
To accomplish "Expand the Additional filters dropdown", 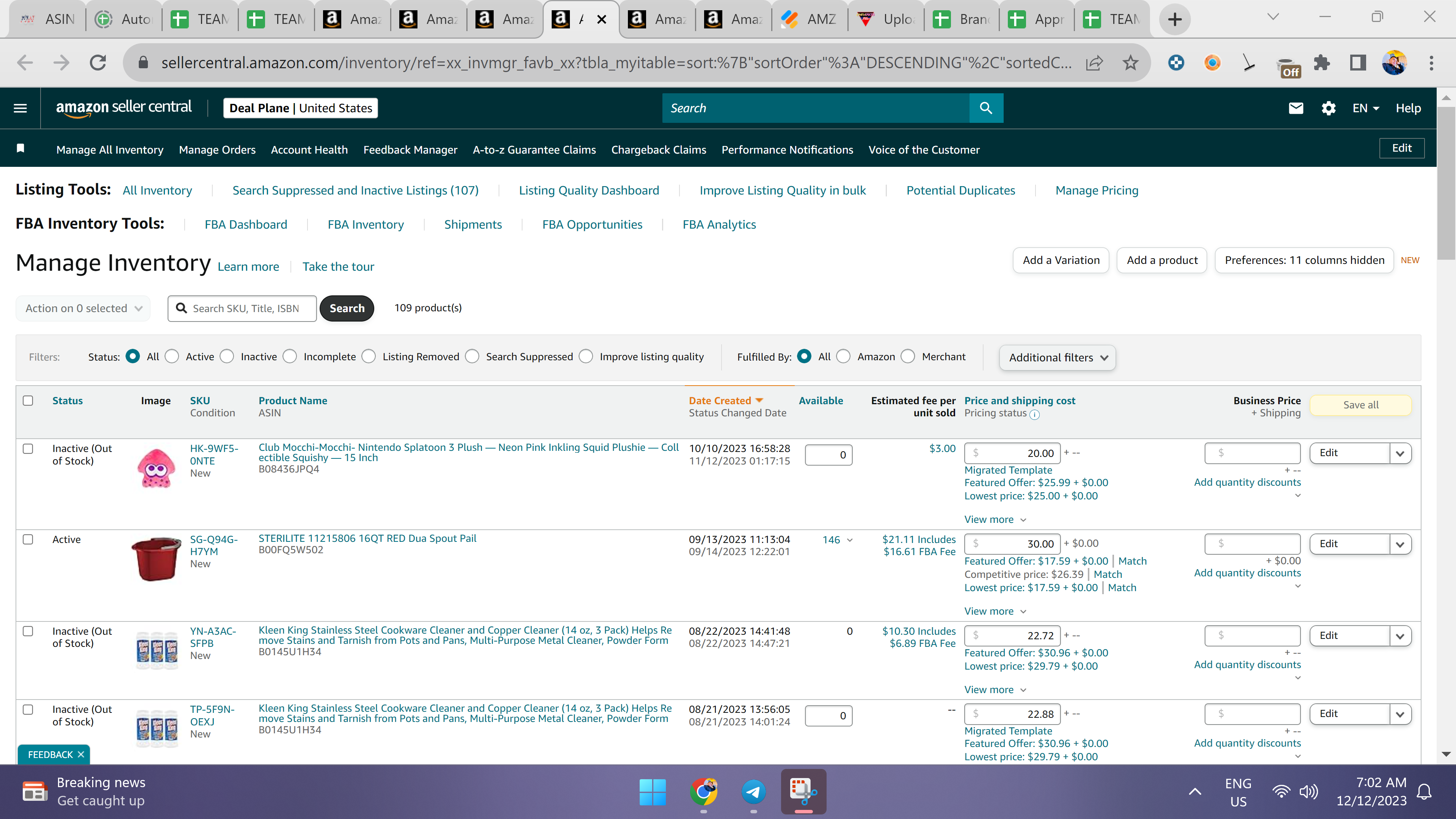I will pyautogui.click(x=1057, y=357).
